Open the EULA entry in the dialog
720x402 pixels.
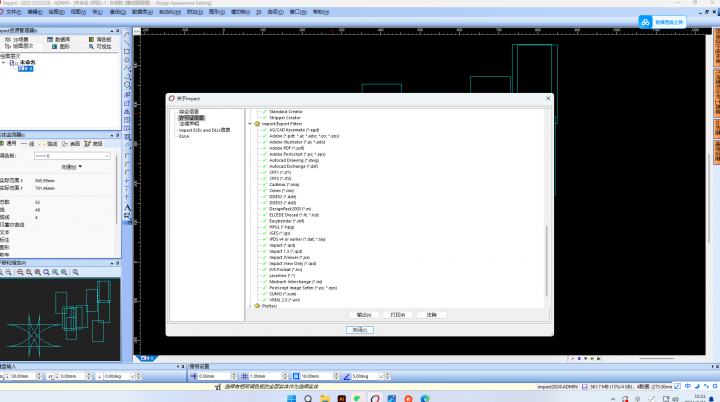[184, 135]
